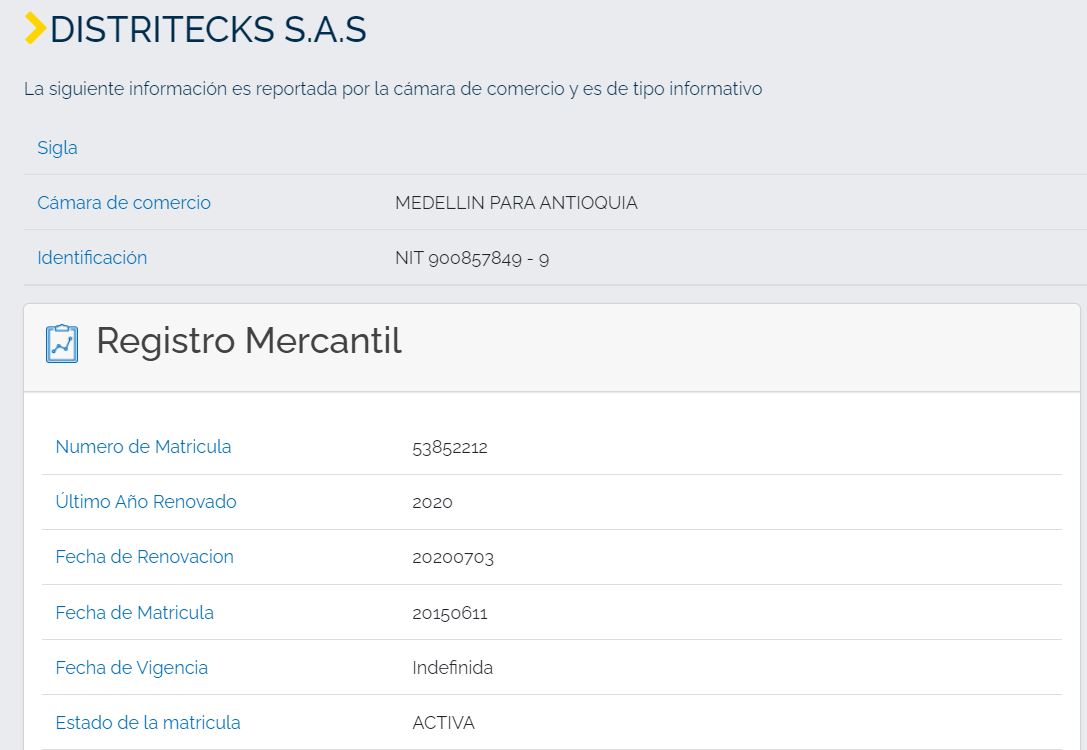This screenshot has width=1087, height=750.
Task: Select the registration date 20150611
Action: pos(449,613)
